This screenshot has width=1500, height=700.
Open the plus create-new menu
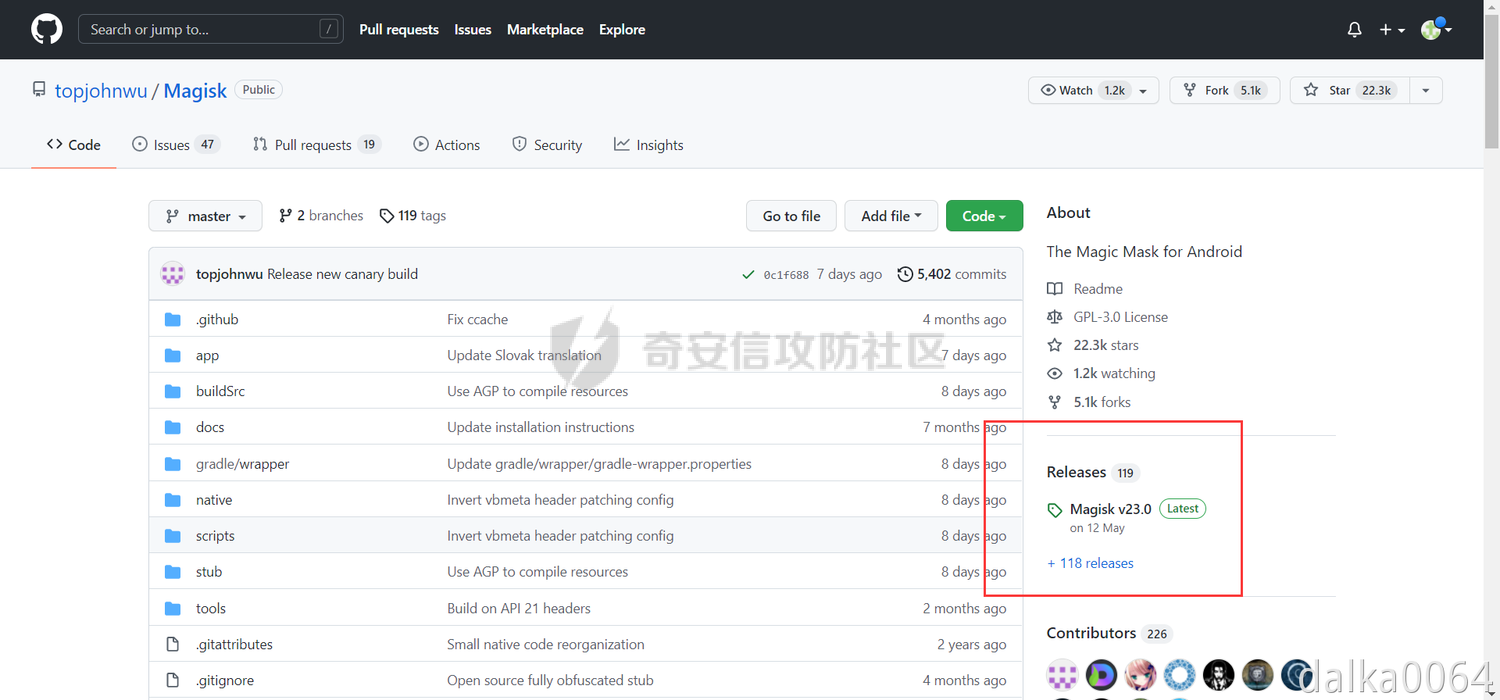click(1392, 30)
